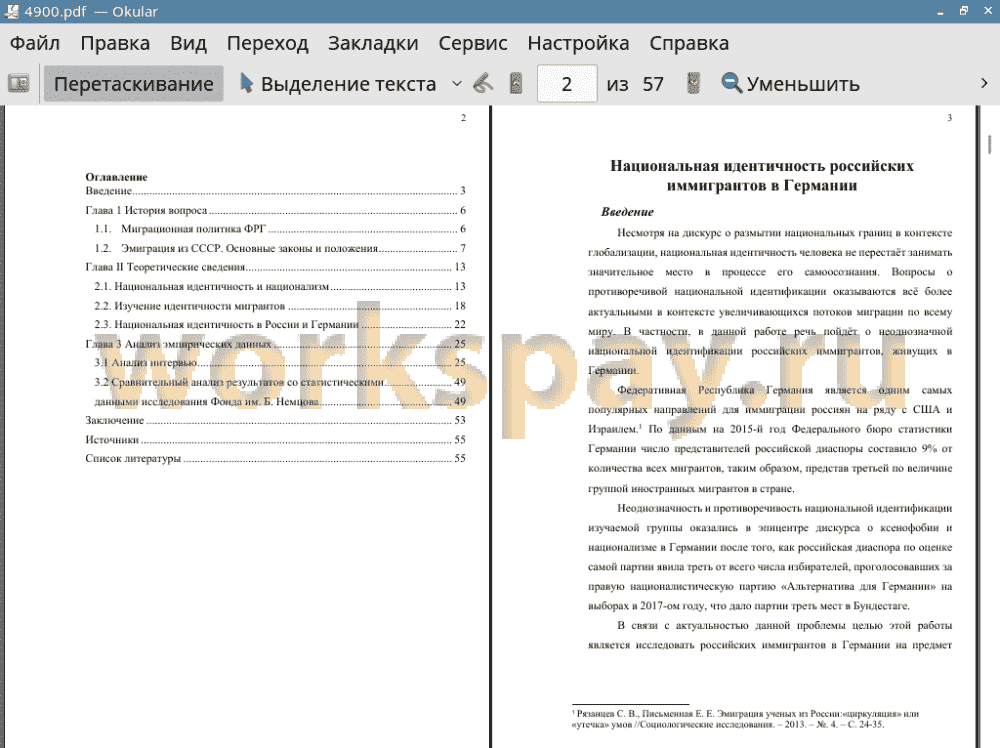Go to the previous page using toolbar icon
1000x748 pixels.
[x=516, y=84]
